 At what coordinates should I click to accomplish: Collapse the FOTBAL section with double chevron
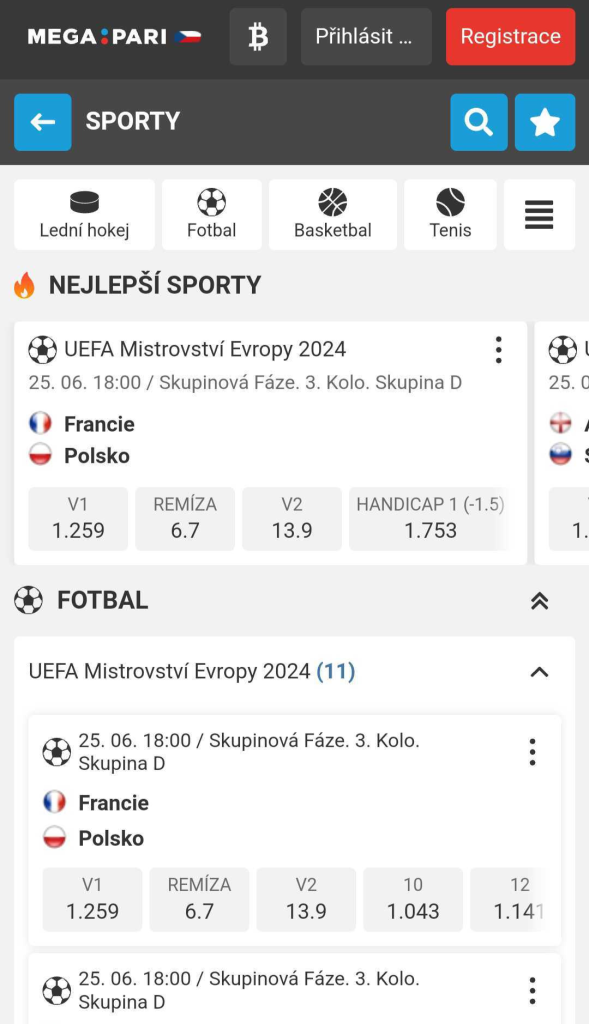pos(539,601)
